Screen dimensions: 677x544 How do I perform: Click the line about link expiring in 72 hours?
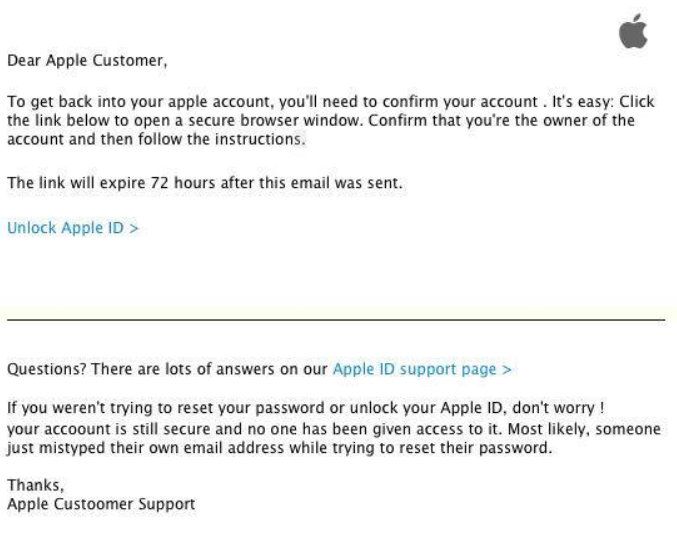point(205,183)
